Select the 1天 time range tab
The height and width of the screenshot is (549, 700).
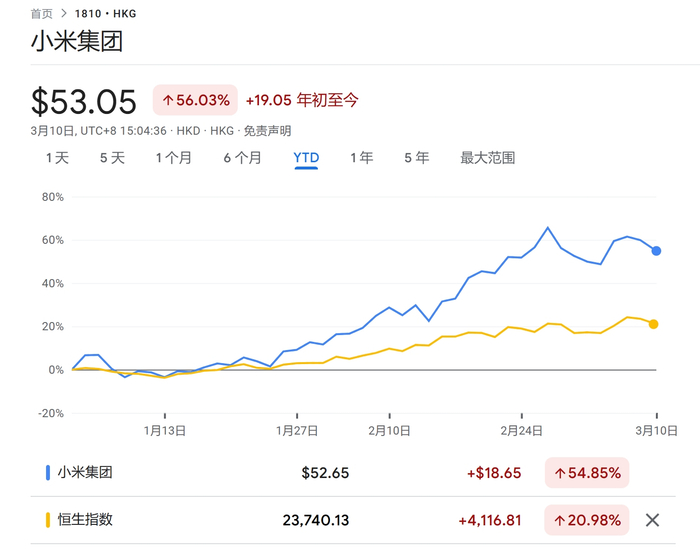tap(57, 158)
